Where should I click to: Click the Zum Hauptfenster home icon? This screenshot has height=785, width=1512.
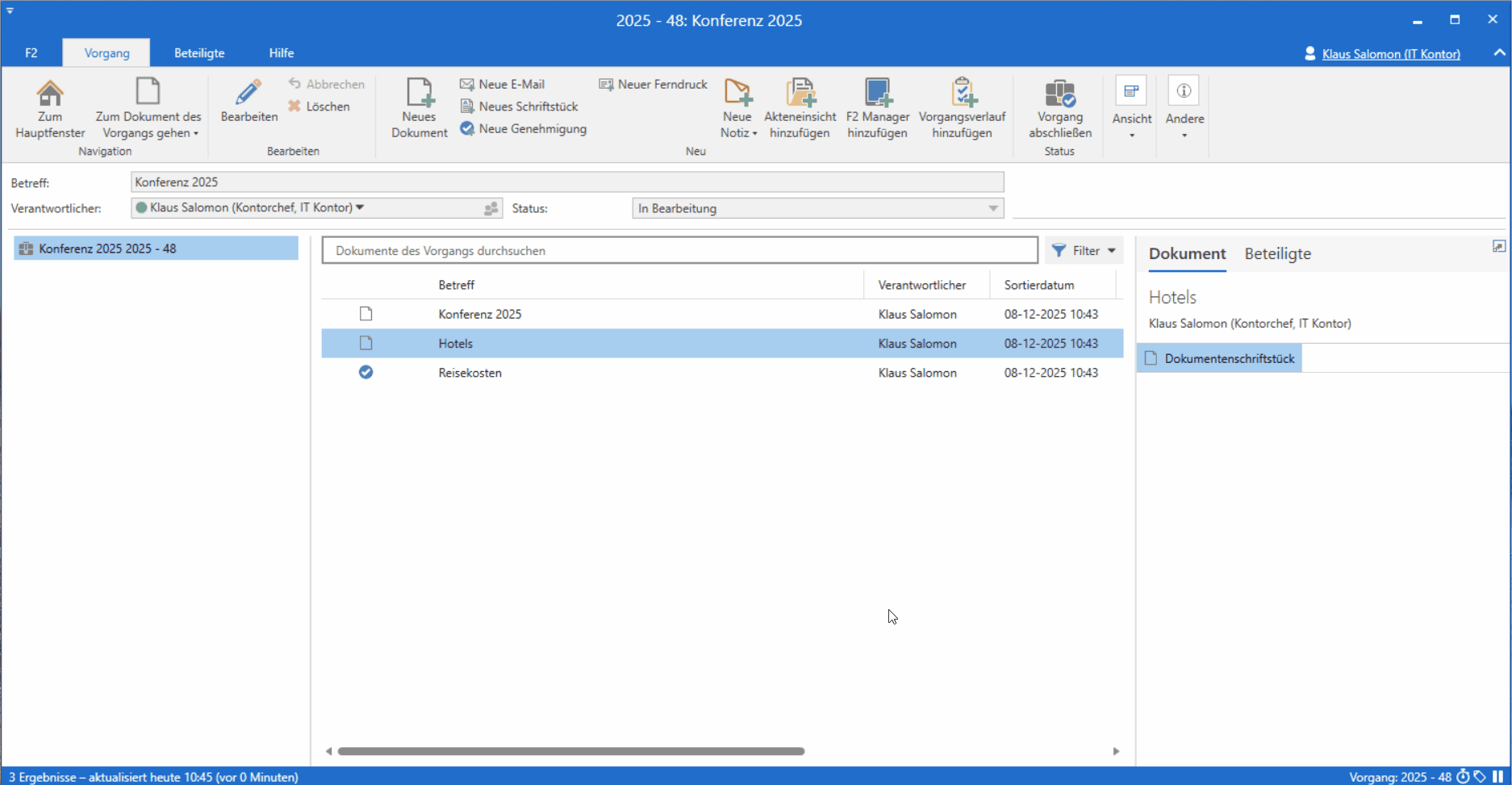[50, 94]
